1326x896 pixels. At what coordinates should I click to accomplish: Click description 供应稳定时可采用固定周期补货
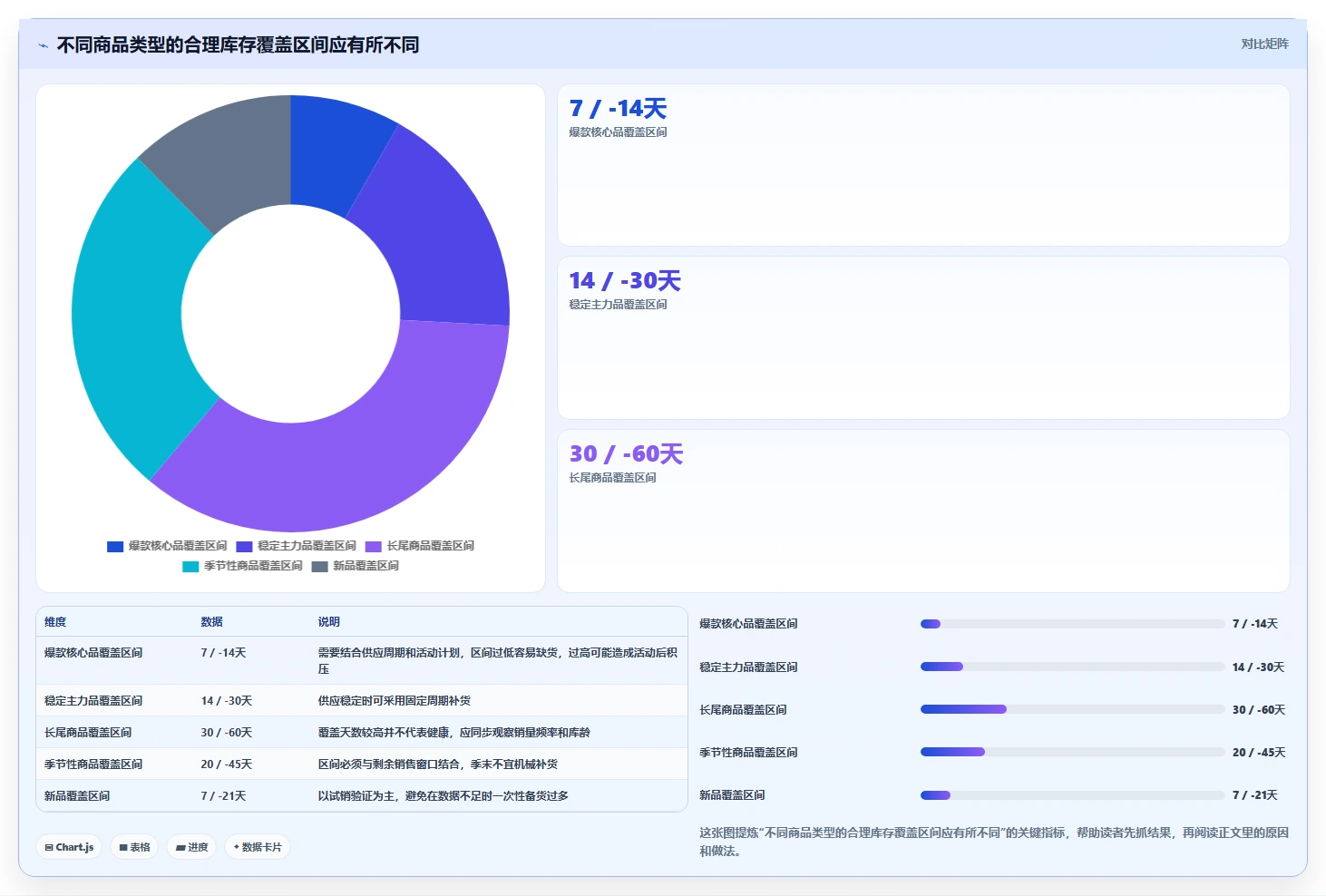point(394,701)
